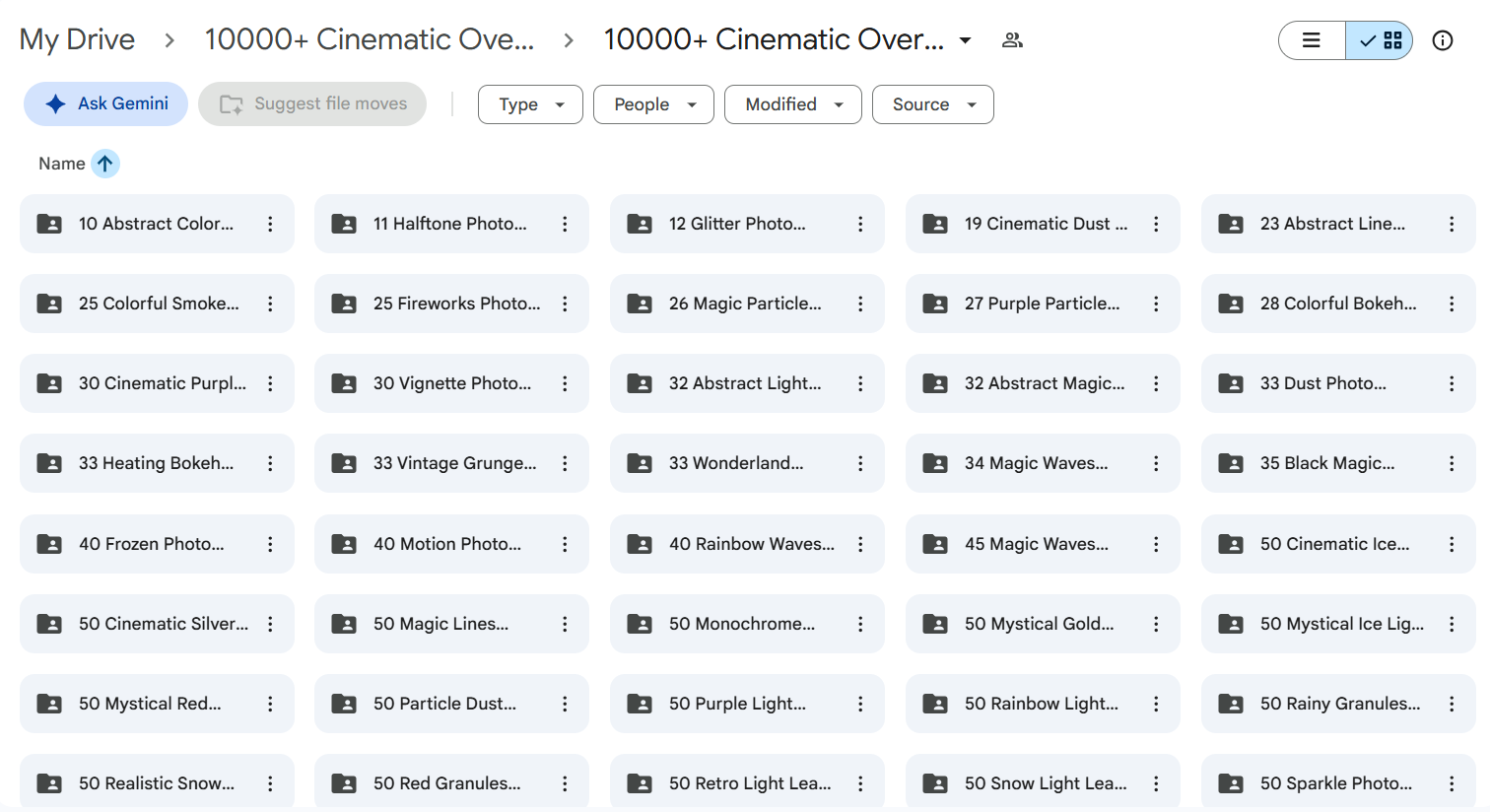Open the view details info icon

(1443, 40)
